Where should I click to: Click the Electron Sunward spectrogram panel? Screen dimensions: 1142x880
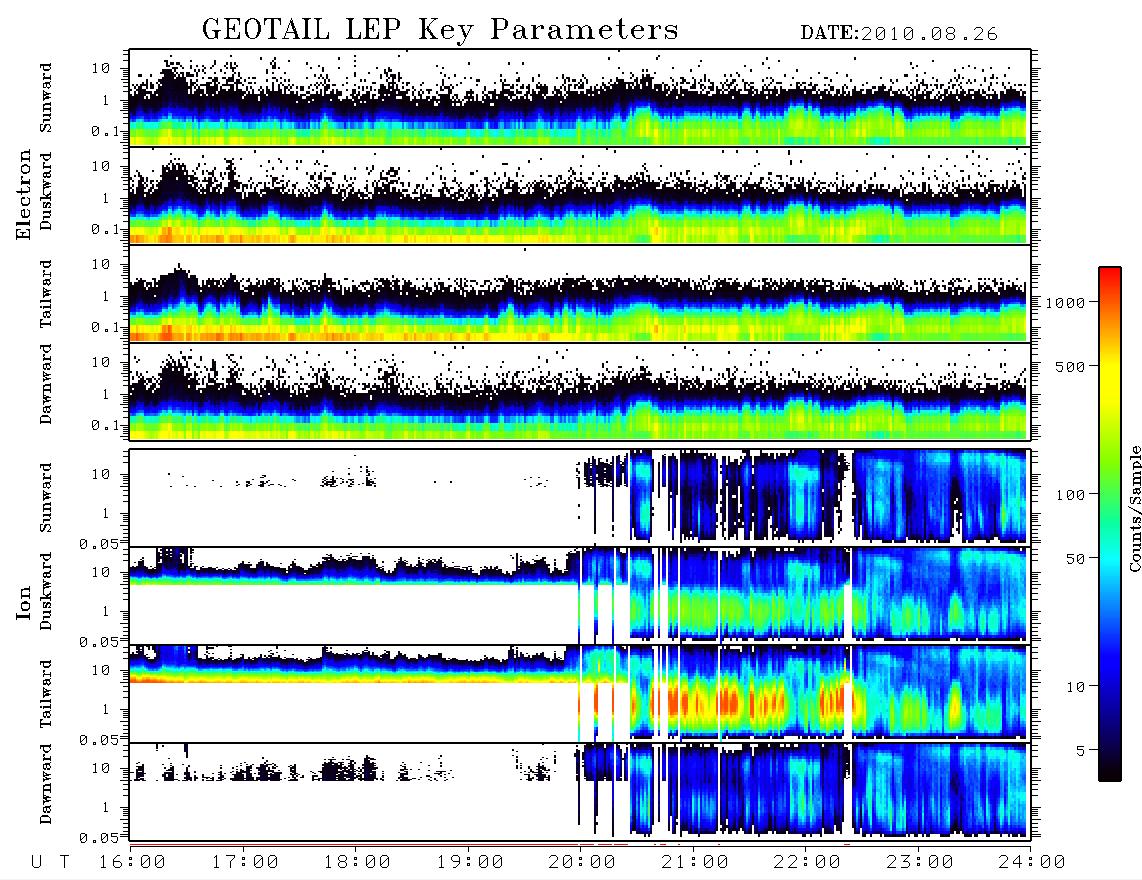click(580, 98)
